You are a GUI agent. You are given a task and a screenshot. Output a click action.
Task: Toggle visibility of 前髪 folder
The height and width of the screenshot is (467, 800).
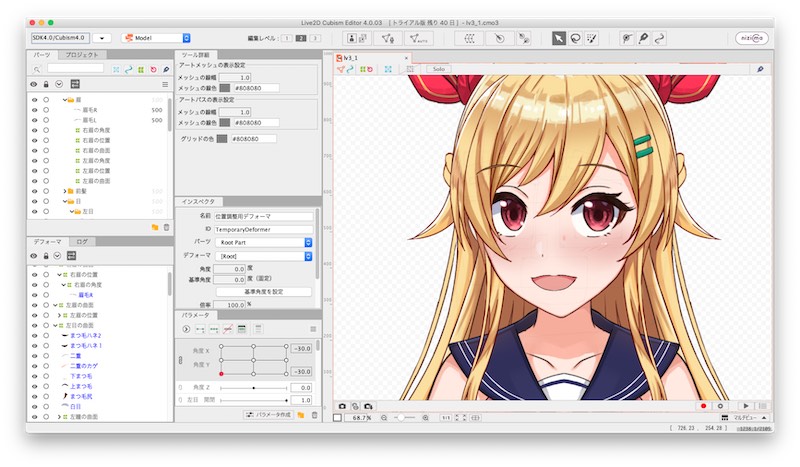(x=34, y=191)
